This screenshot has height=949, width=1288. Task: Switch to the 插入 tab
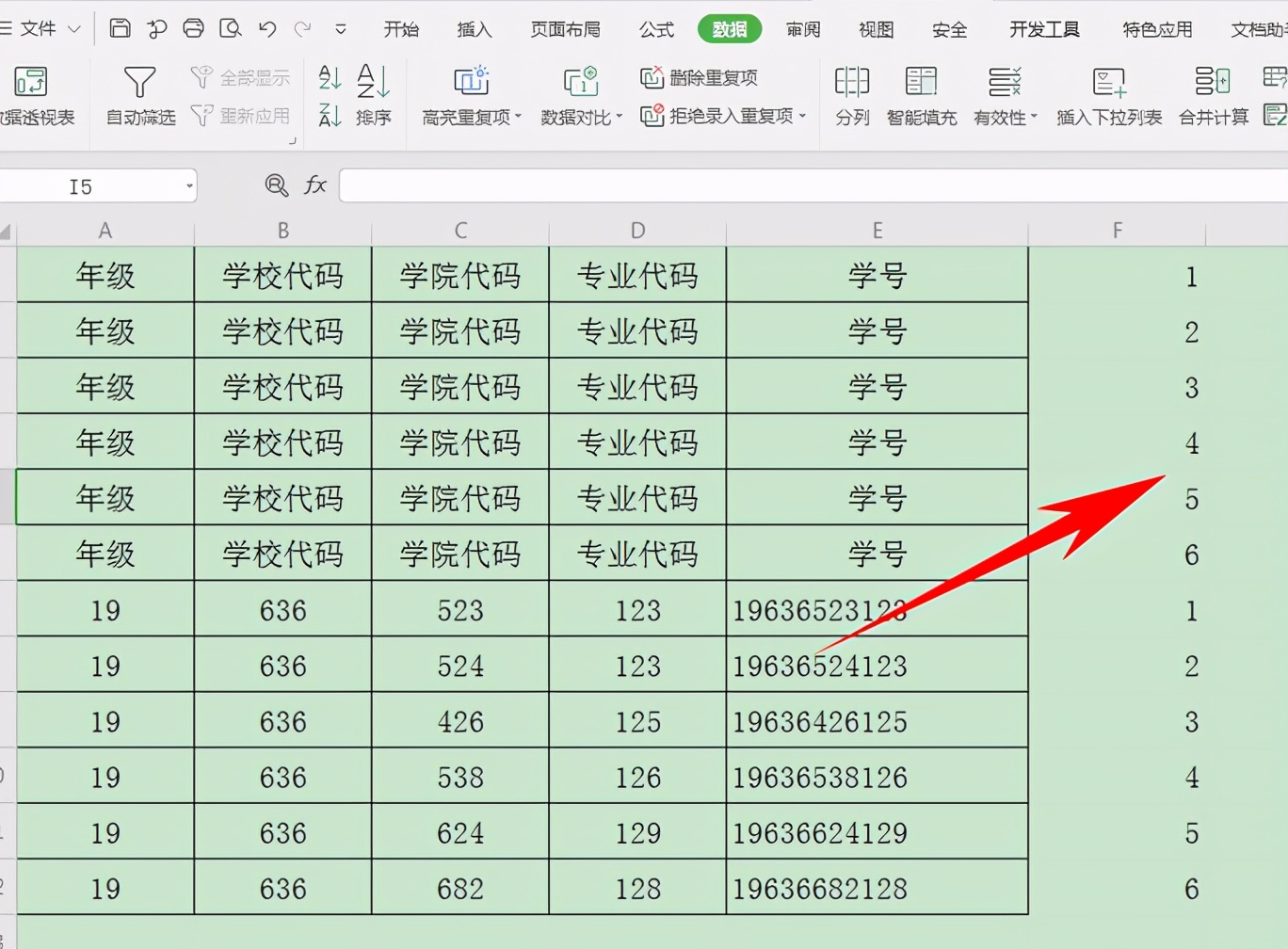pos(475,29)
